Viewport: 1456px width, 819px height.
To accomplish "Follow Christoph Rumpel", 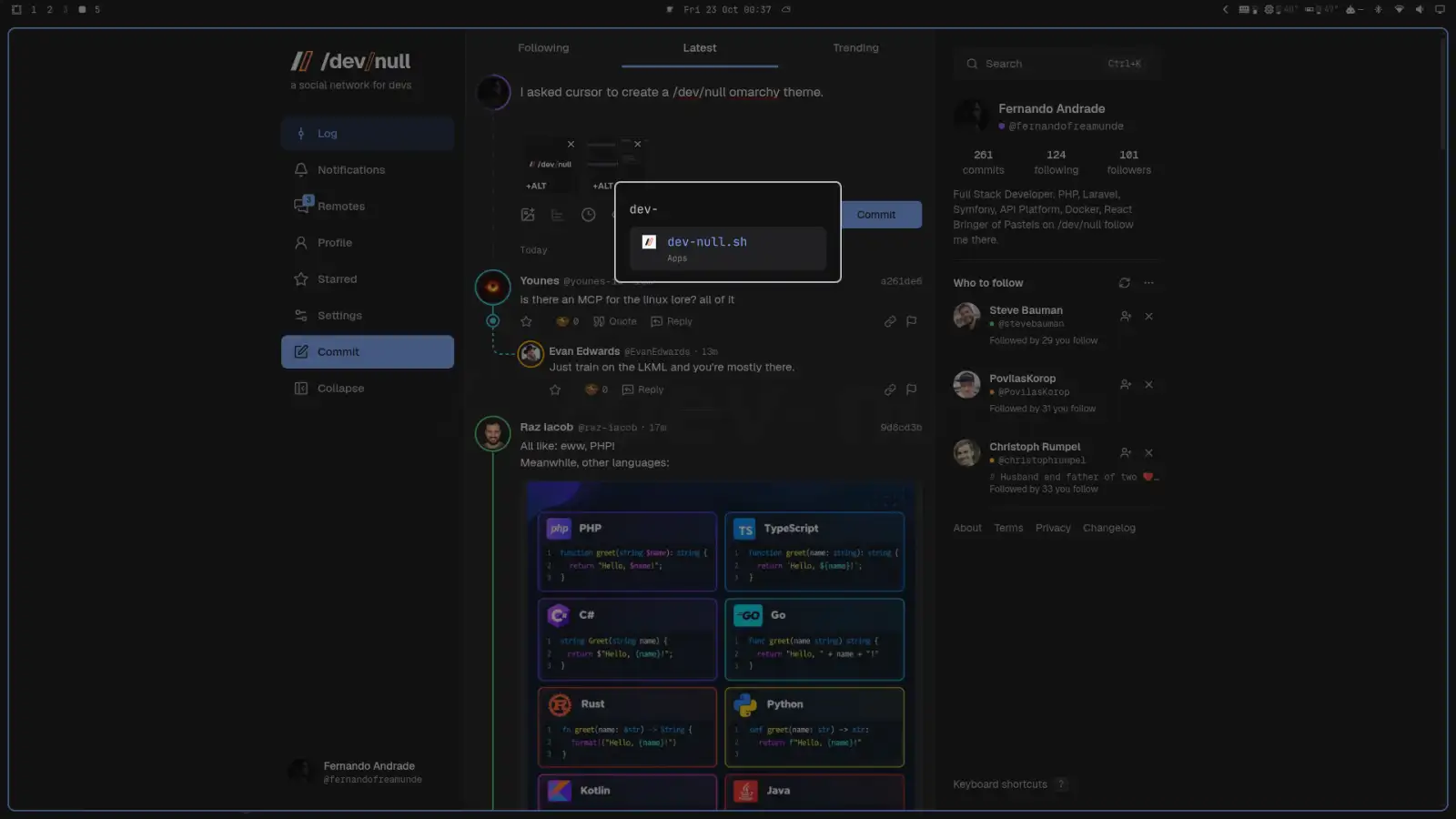I will coord(1126,453).
